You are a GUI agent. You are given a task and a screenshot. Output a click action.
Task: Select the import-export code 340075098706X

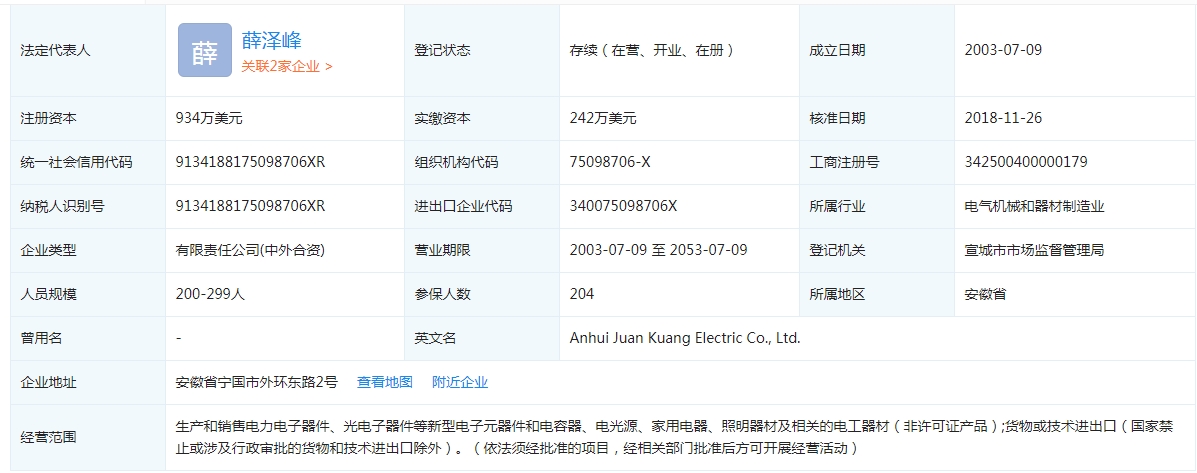tap(623, 206)
